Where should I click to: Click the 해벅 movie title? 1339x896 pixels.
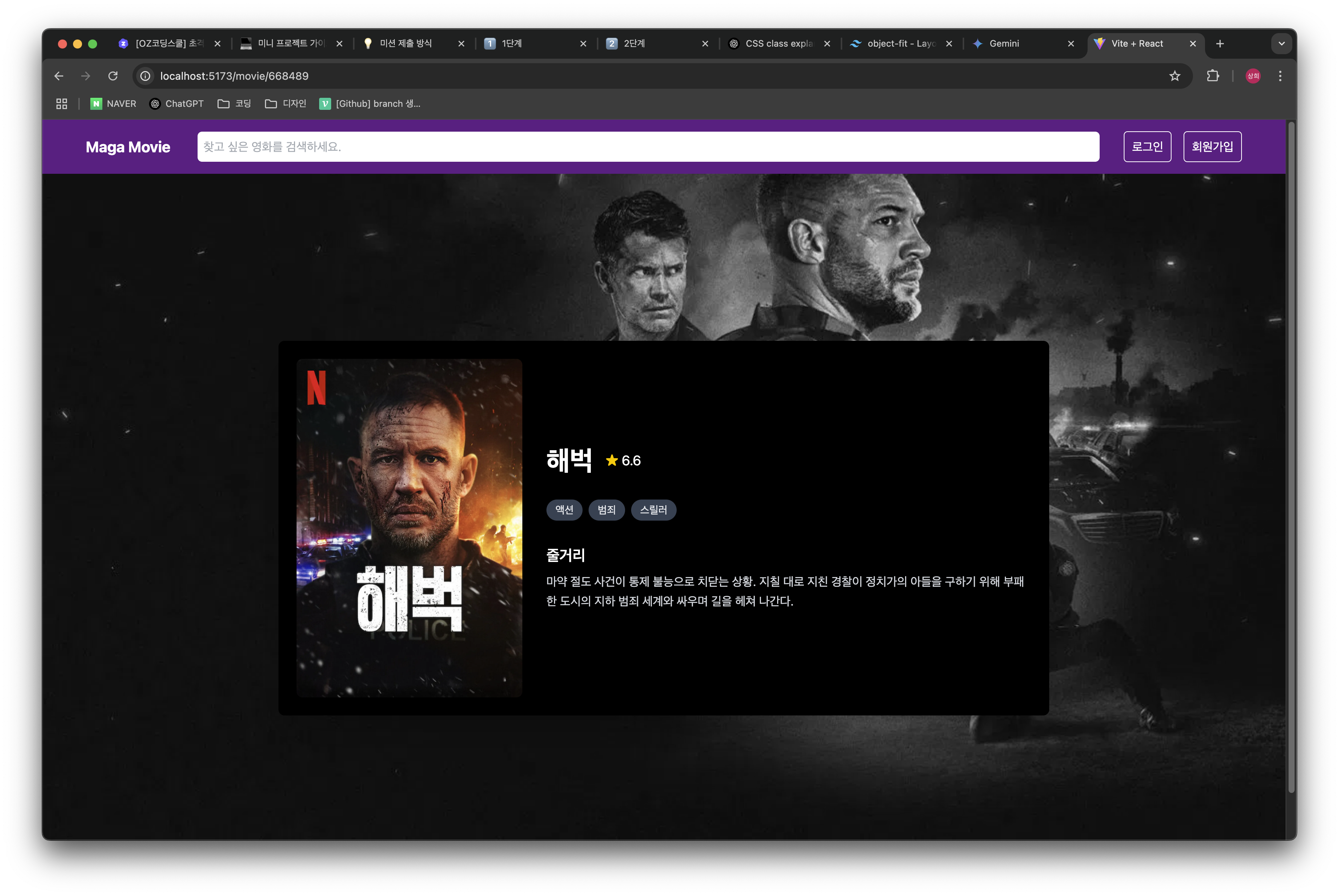(x=569, y=460)
